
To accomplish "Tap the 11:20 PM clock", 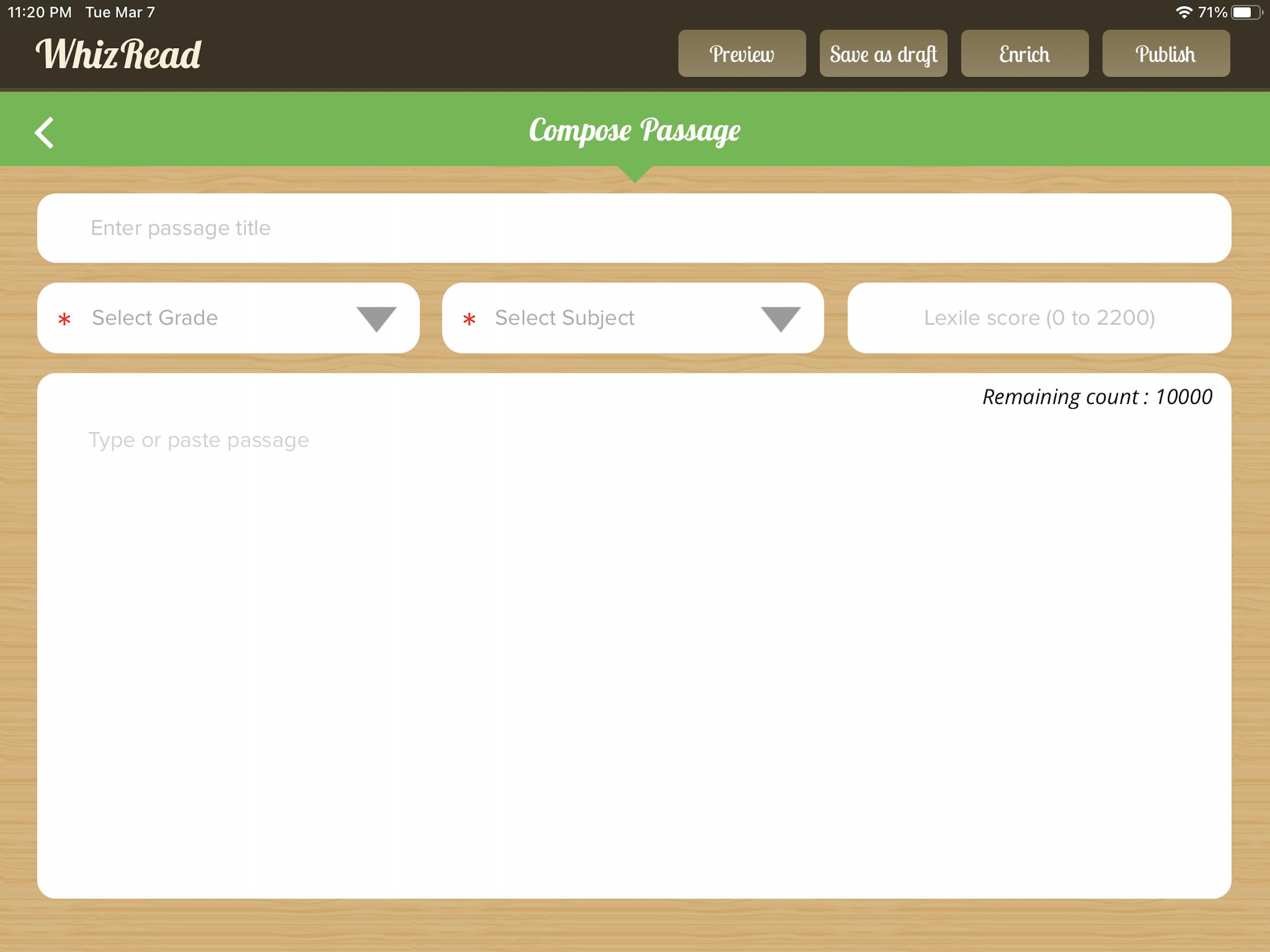I will [x=40, y=12].
